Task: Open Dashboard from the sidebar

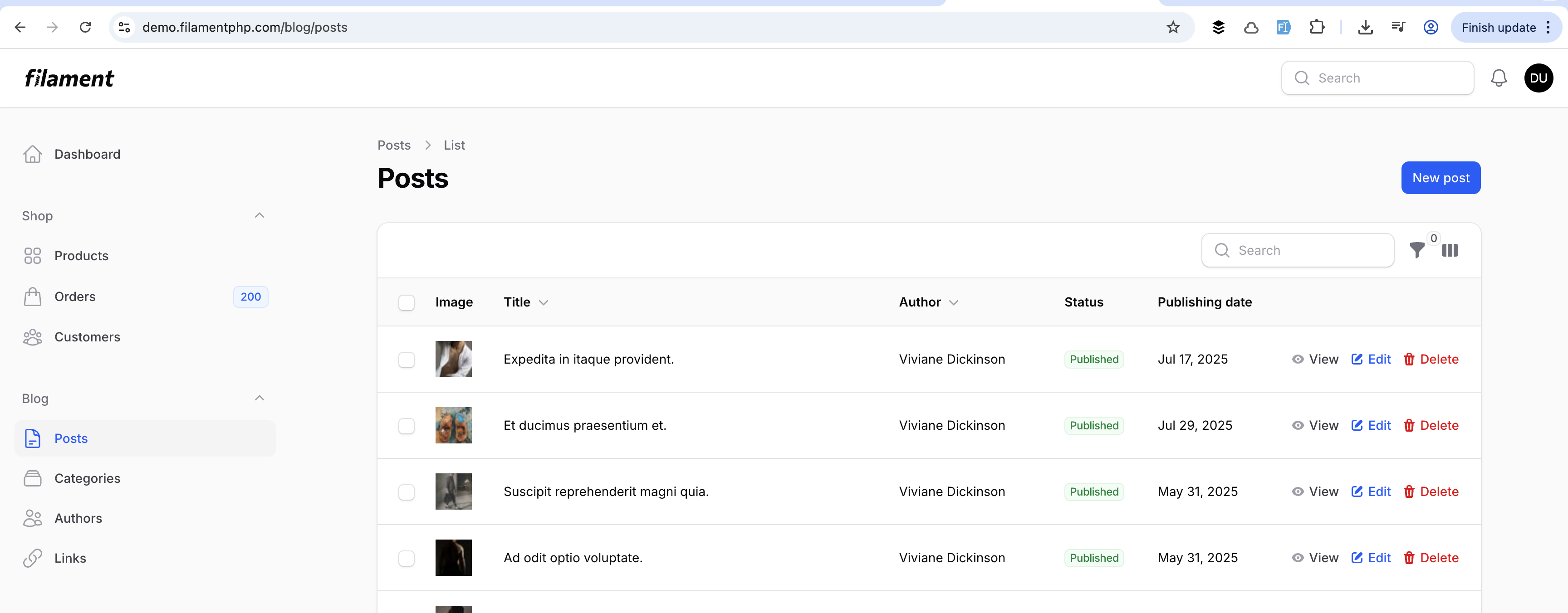Action: [87, 155]
